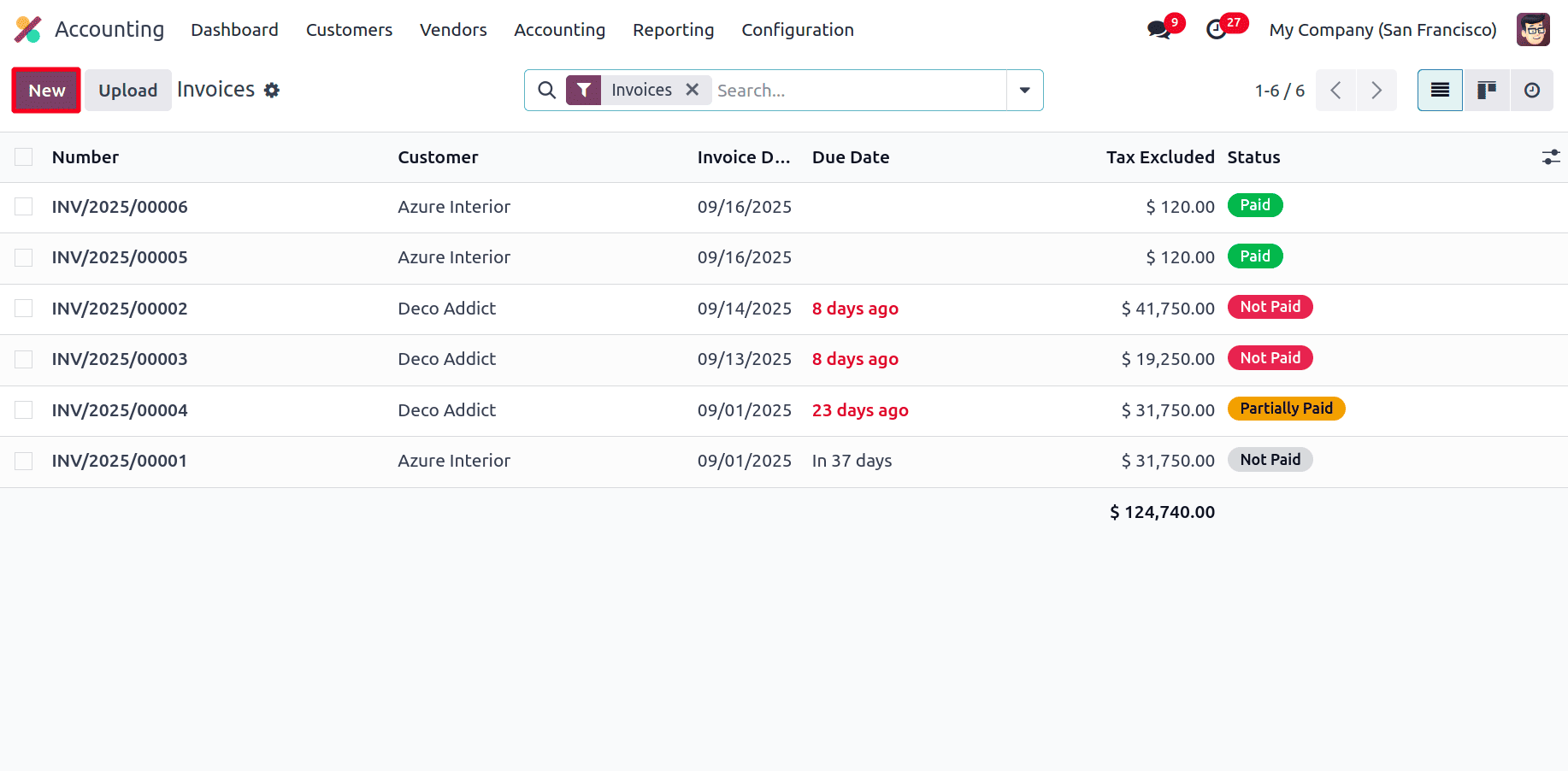Viewport: 1568px width, 771px height.
Task: Remove the Invoices filter tag
Action: (x=693, y=90)
